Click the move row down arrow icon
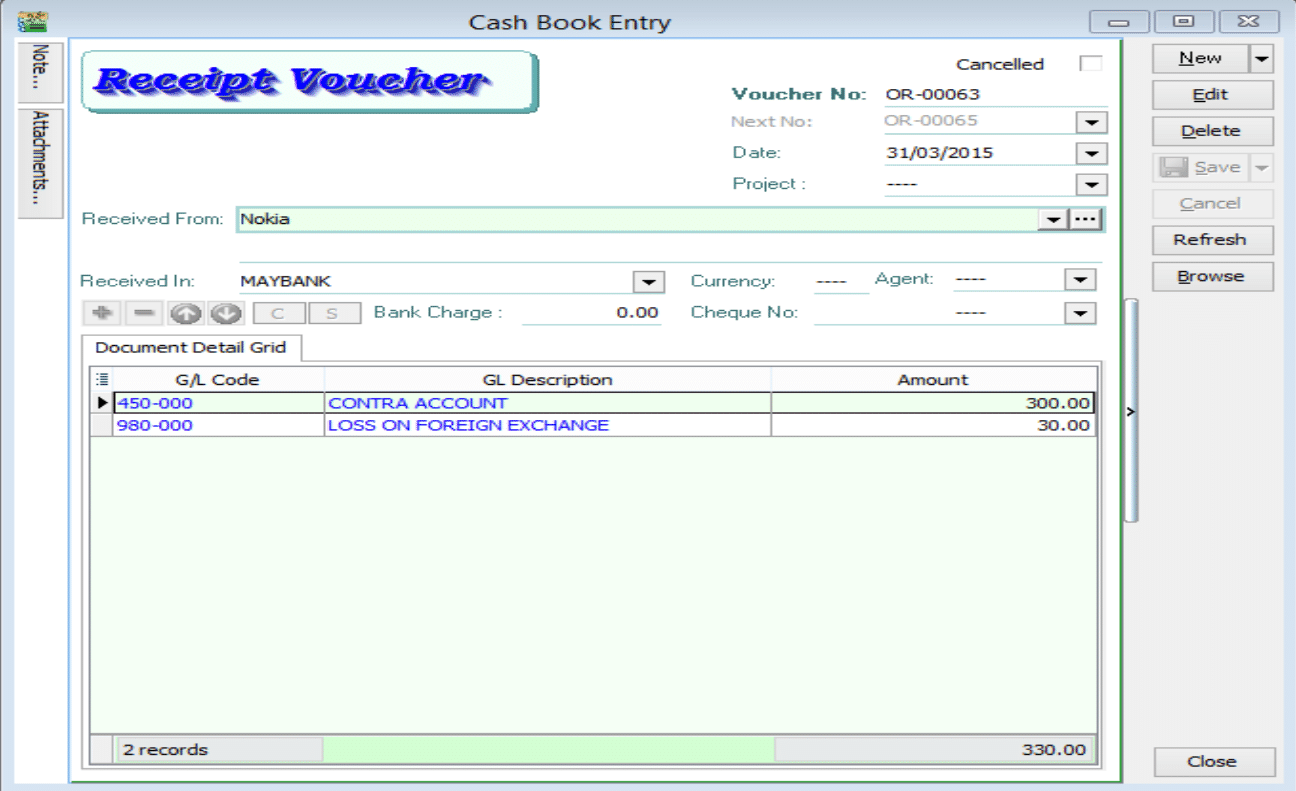Image resolution: width=1296 pixels, height=791 pixels. tap(227, 313)
